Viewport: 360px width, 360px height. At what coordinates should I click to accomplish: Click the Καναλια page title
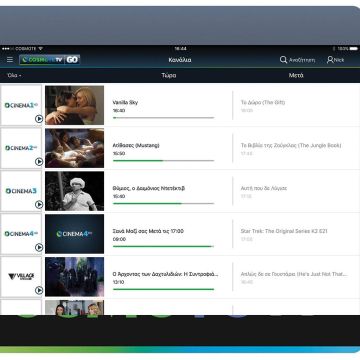180,60
